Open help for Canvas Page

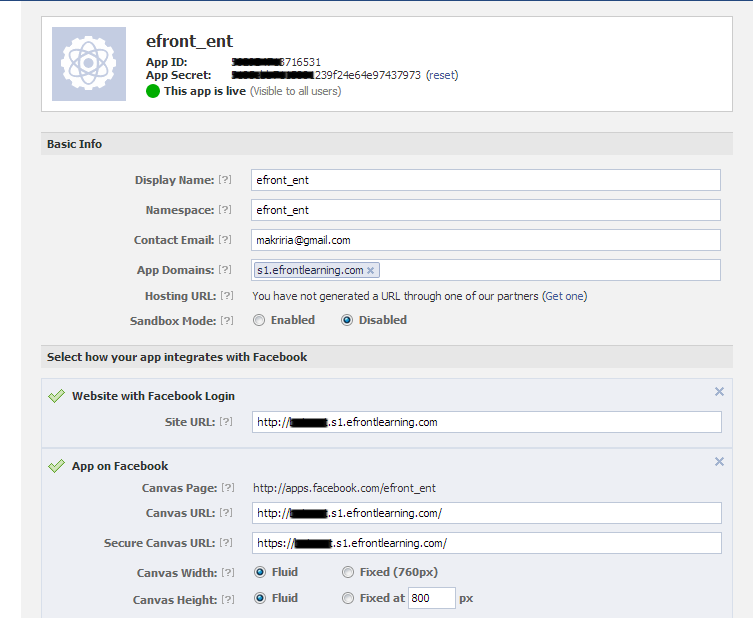pos(228,488)
